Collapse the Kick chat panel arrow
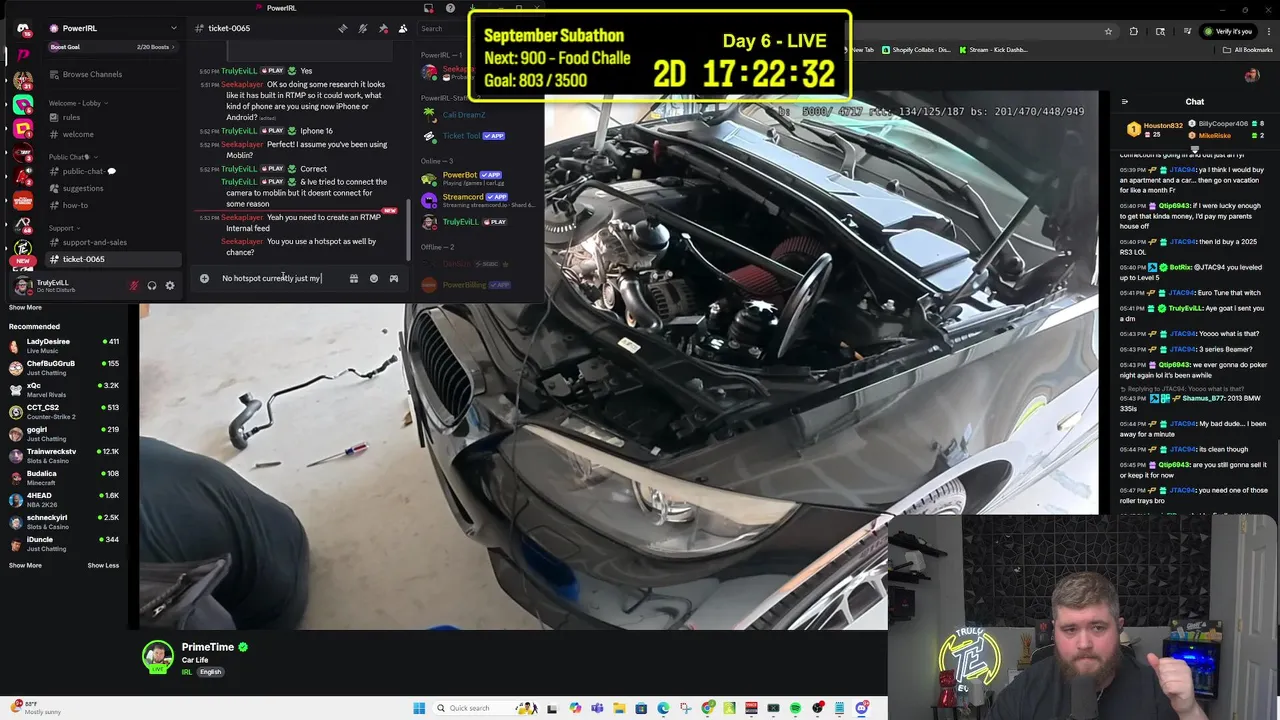This screenshot has height=720, width=1280. (1124, 101)
